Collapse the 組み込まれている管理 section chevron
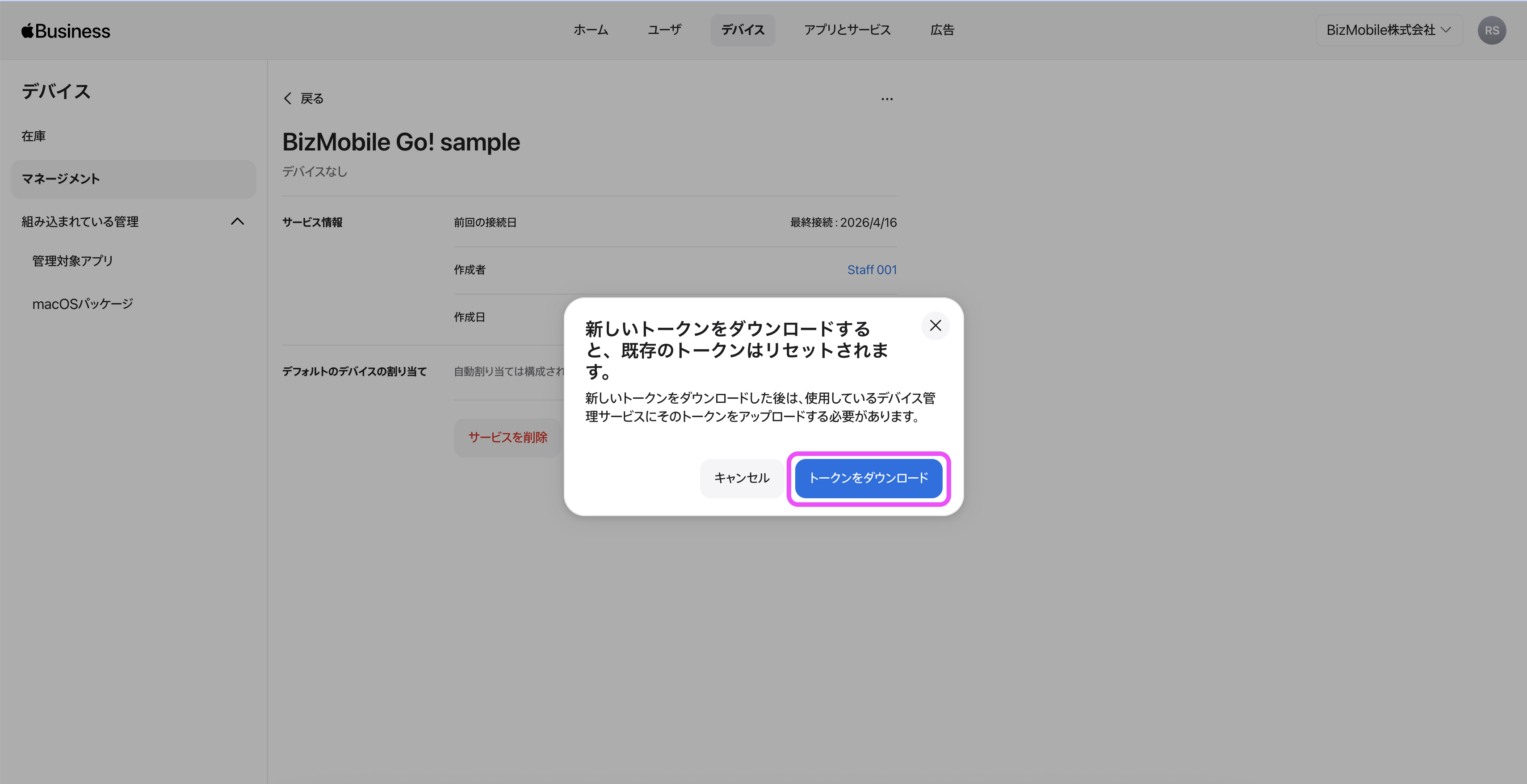This screenshot has height=784, width=1527. [x=237, y=221]
